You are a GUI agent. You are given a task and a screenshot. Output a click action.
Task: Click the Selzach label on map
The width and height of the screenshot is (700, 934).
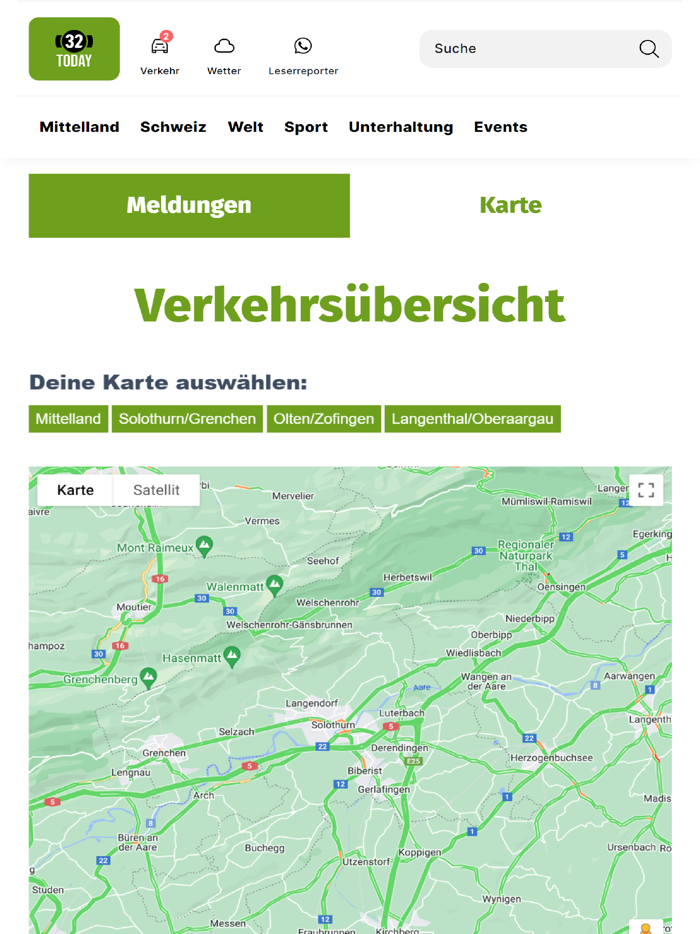[x=237, y=731]
